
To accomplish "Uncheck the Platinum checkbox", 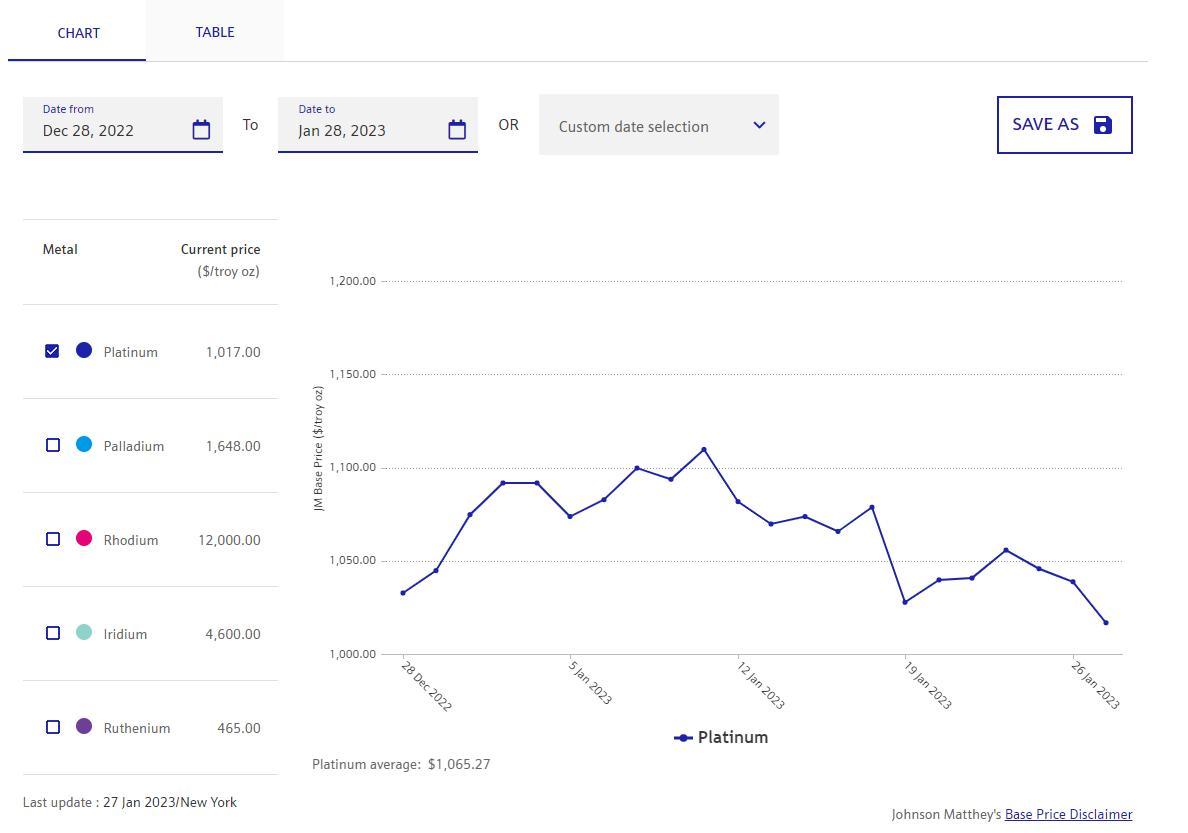I will pos(52,351).
